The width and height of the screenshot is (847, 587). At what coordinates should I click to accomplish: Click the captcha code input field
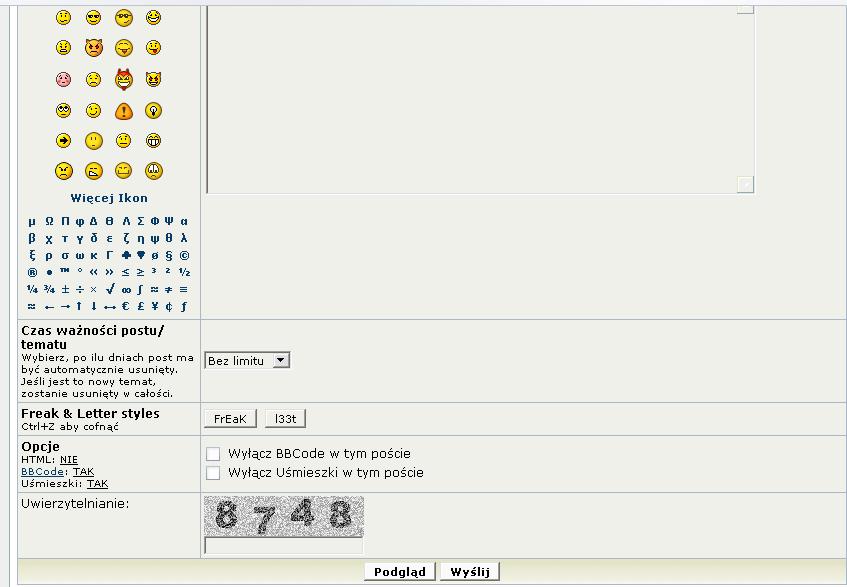tap(283, 546)
